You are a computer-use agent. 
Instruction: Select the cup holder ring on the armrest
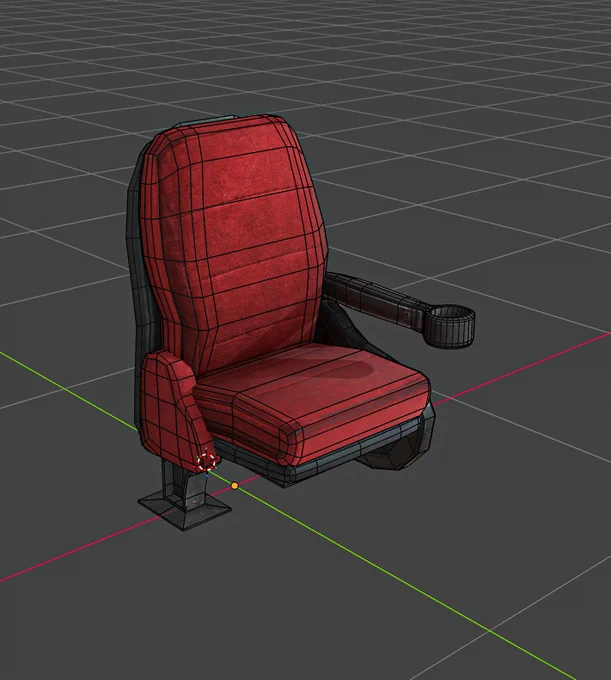449,326
